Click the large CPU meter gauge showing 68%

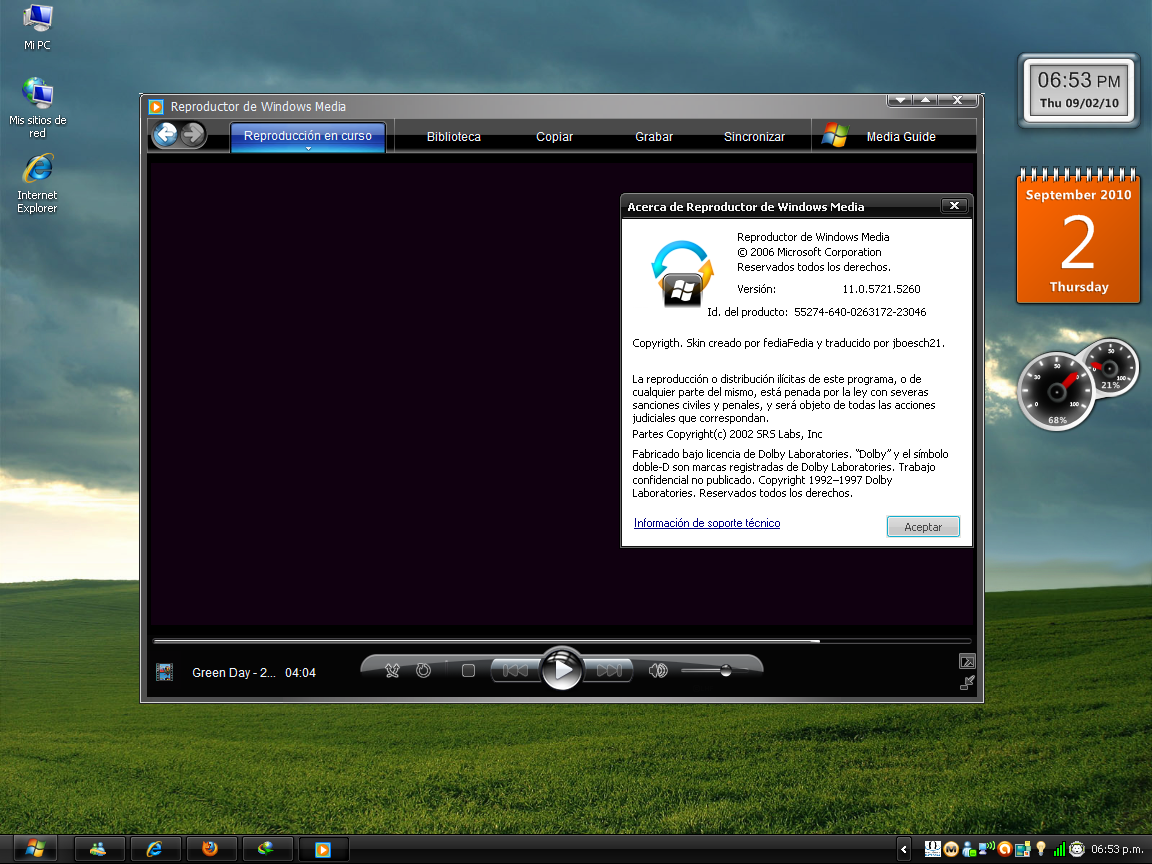[1056, 391]
